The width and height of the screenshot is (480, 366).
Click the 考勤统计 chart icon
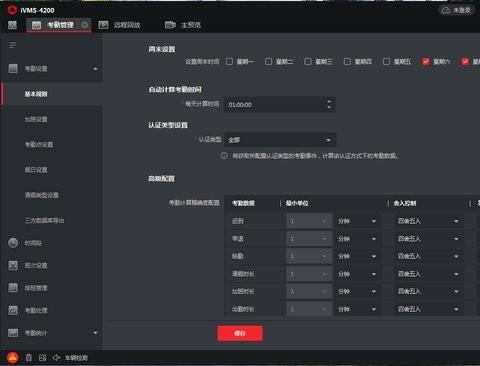coord(13,333)
